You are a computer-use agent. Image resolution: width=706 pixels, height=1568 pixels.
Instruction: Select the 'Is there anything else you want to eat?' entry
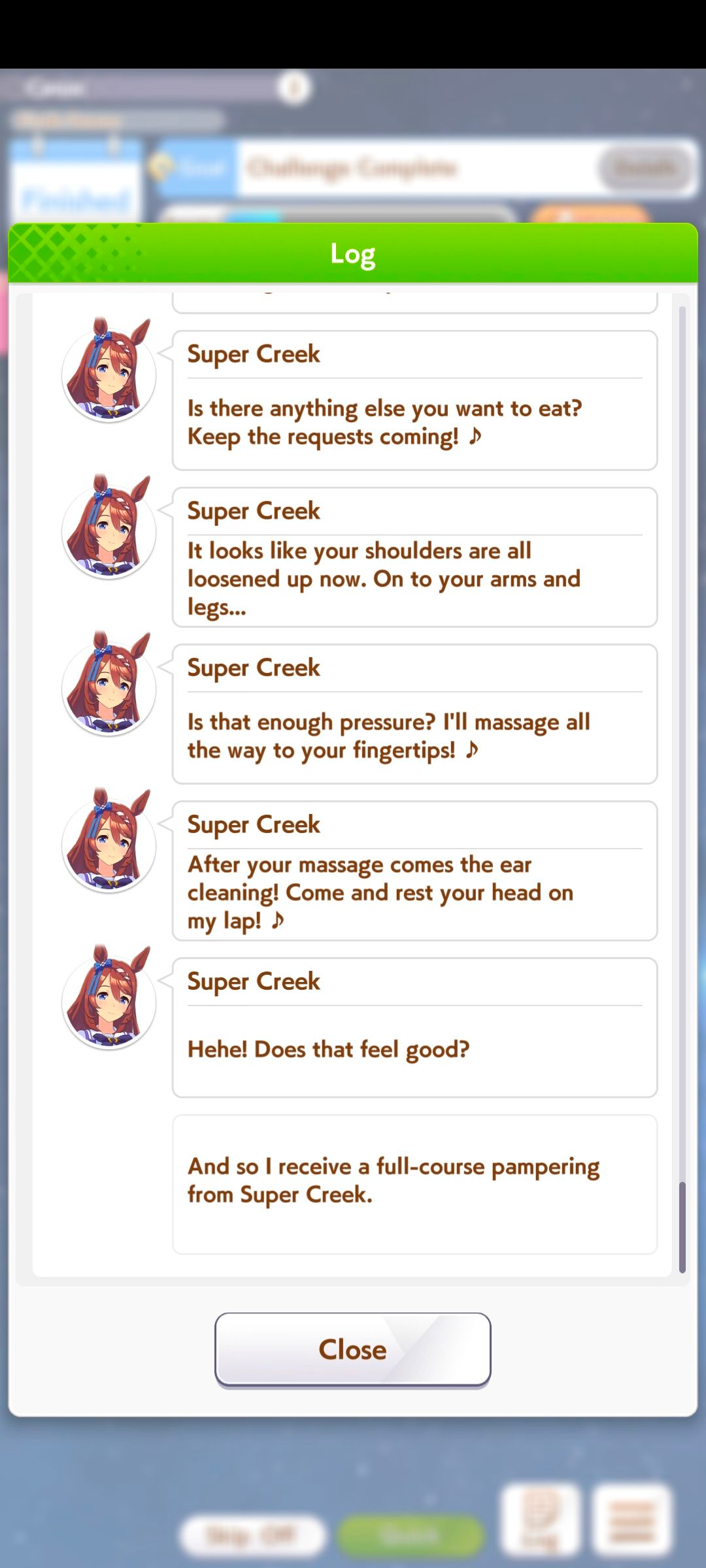[414, 400]
